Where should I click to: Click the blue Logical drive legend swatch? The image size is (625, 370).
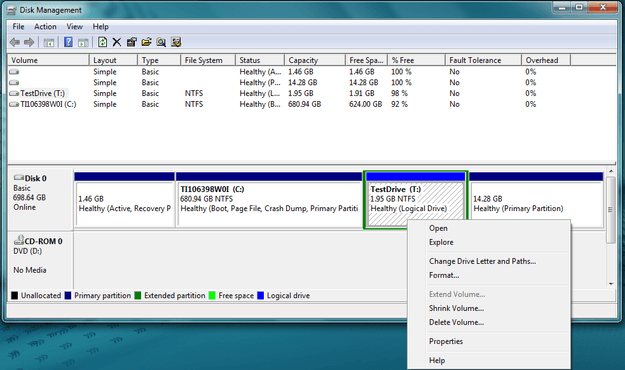click(x=261, y=295)
